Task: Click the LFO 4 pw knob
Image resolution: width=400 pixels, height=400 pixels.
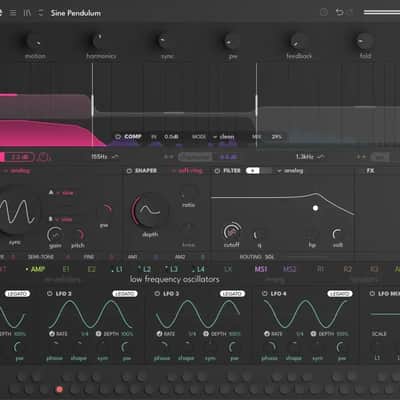Action: (341, 347)
